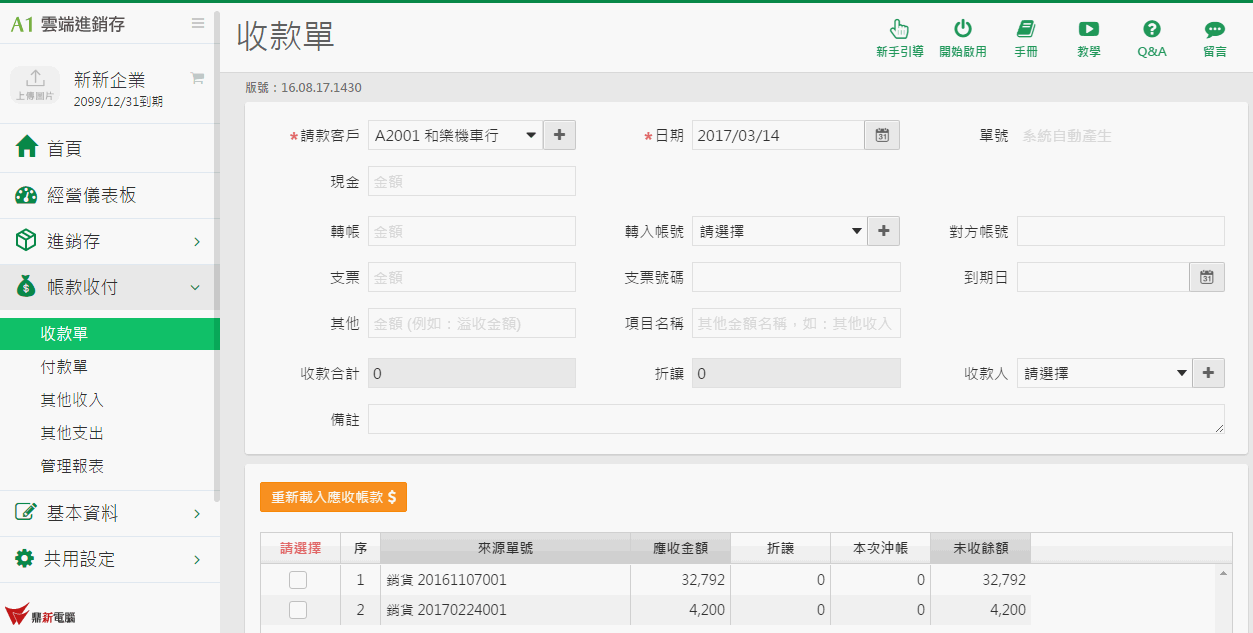Open the 收款人 dropdown
This screenshot has height=633, width=1253.
pyautogui.click(x=1104, y=373)
